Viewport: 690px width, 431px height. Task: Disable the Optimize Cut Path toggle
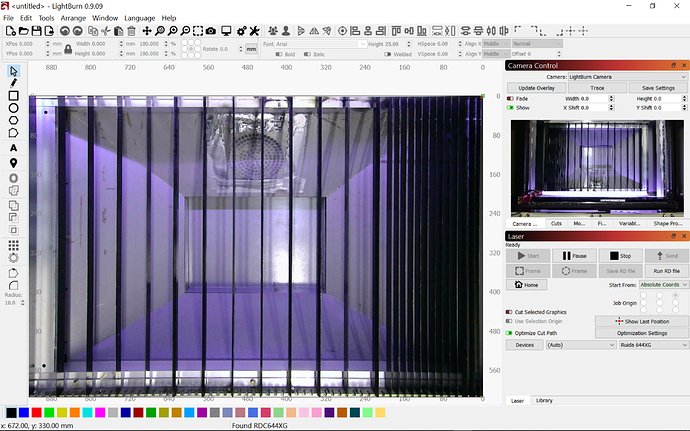point(511,331)
